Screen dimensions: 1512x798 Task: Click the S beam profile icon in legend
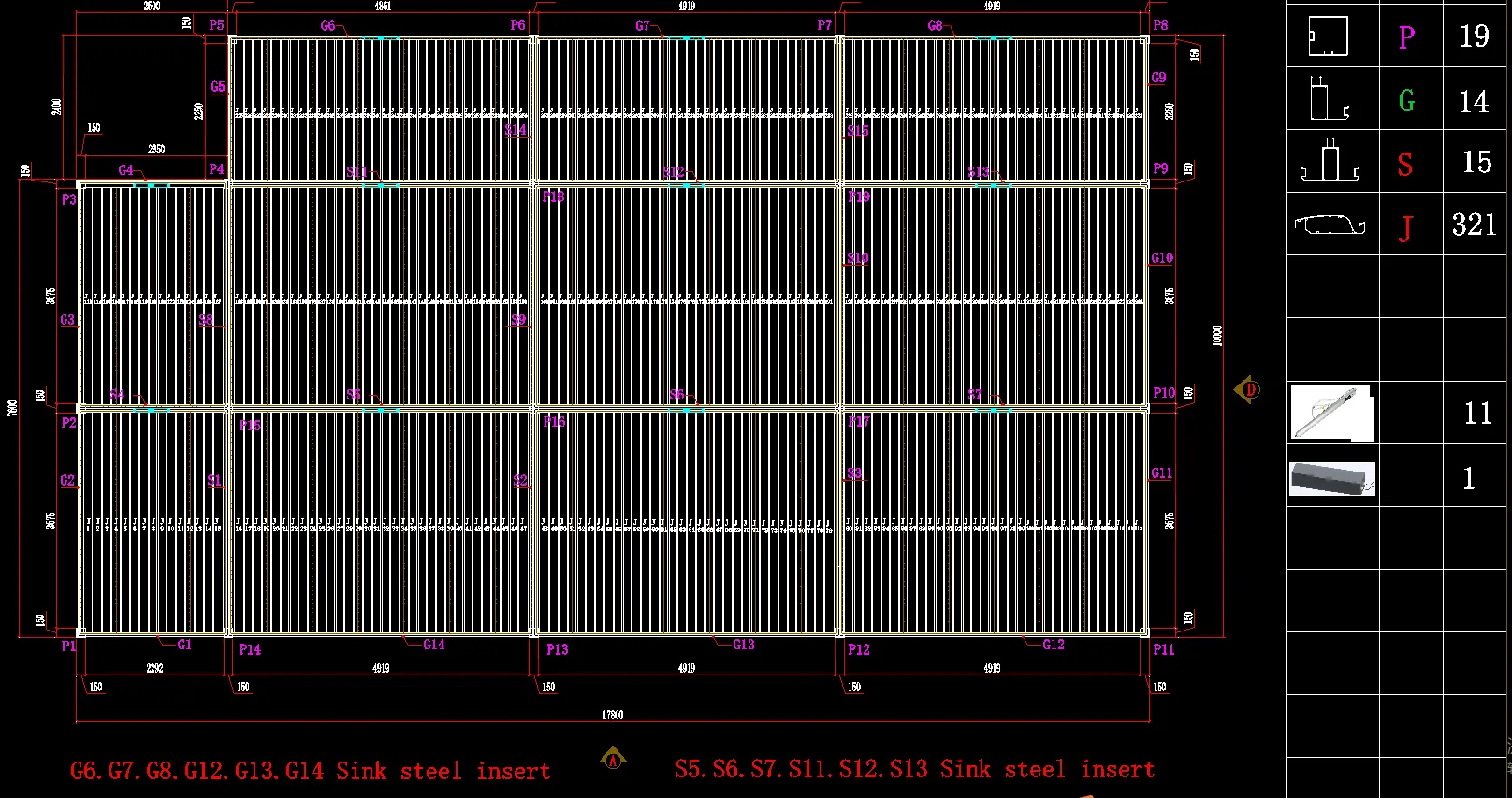pyautogui.click(x=1330, y=162)
